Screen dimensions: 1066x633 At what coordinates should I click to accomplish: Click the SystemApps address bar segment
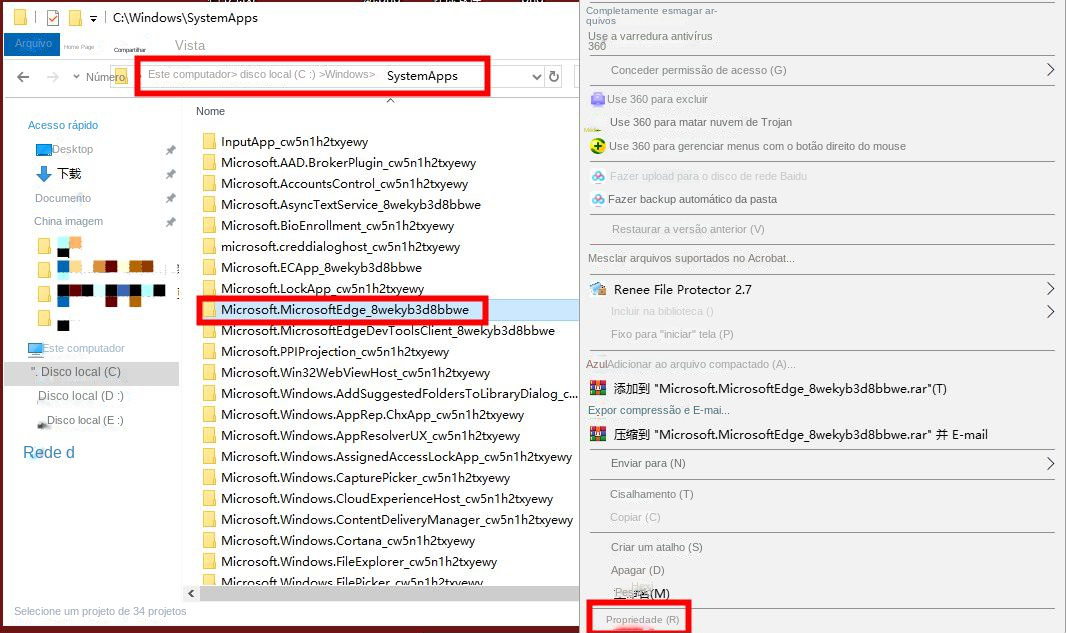pyautogui.click(x=422, y=76)
